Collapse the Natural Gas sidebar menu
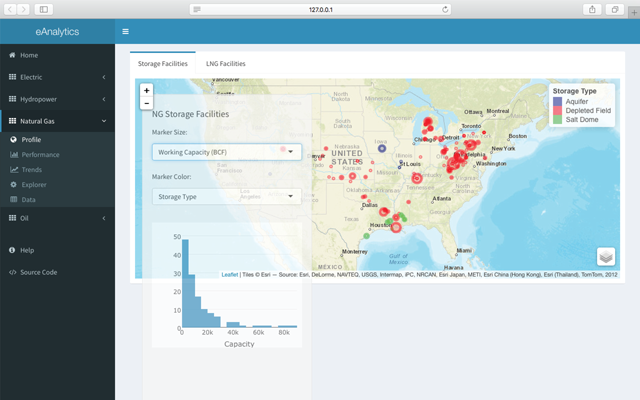 click(x=57, y=121)
